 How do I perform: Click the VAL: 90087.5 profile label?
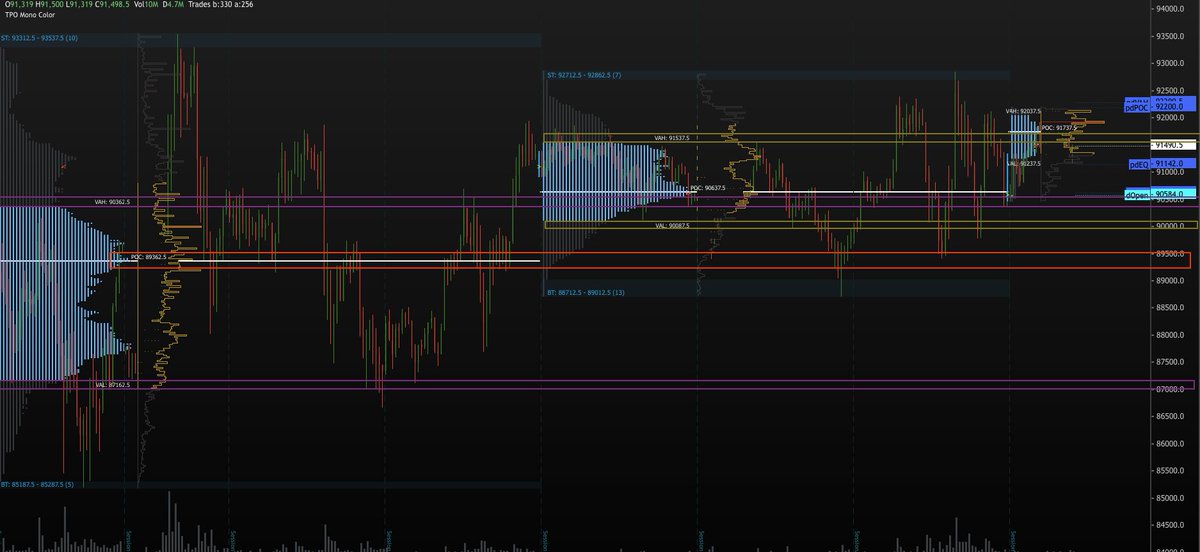pos(673,226)
